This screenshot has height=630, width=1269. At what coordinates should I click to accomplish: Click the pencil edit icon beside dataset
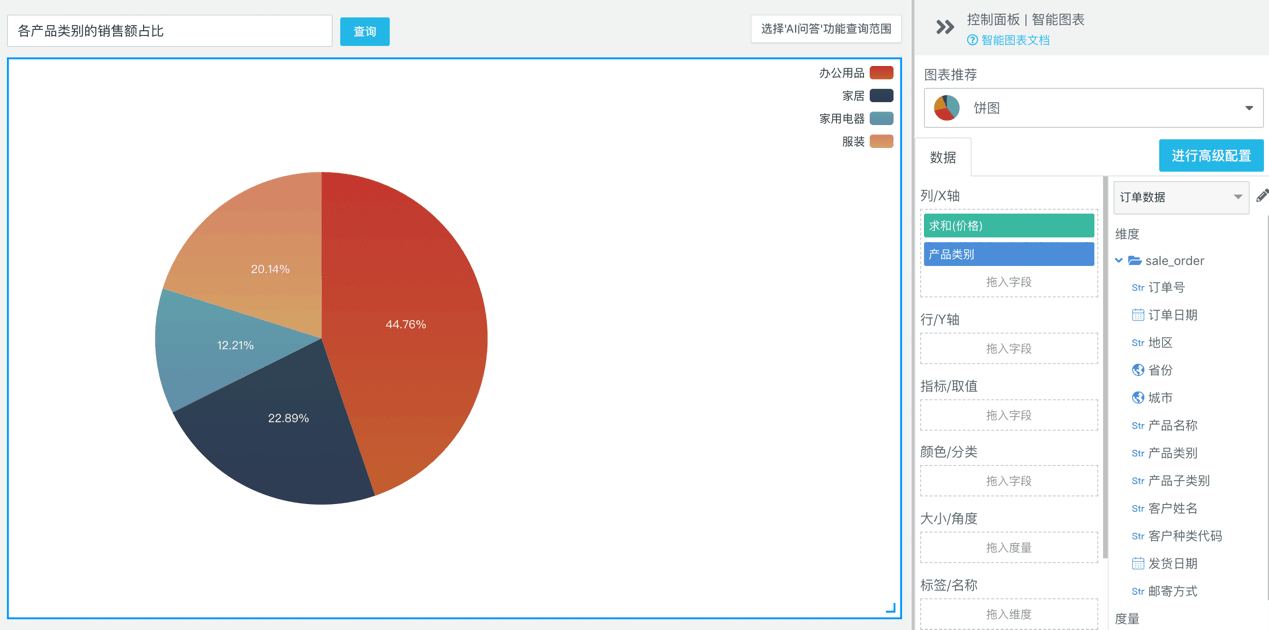pos(1262,197)
